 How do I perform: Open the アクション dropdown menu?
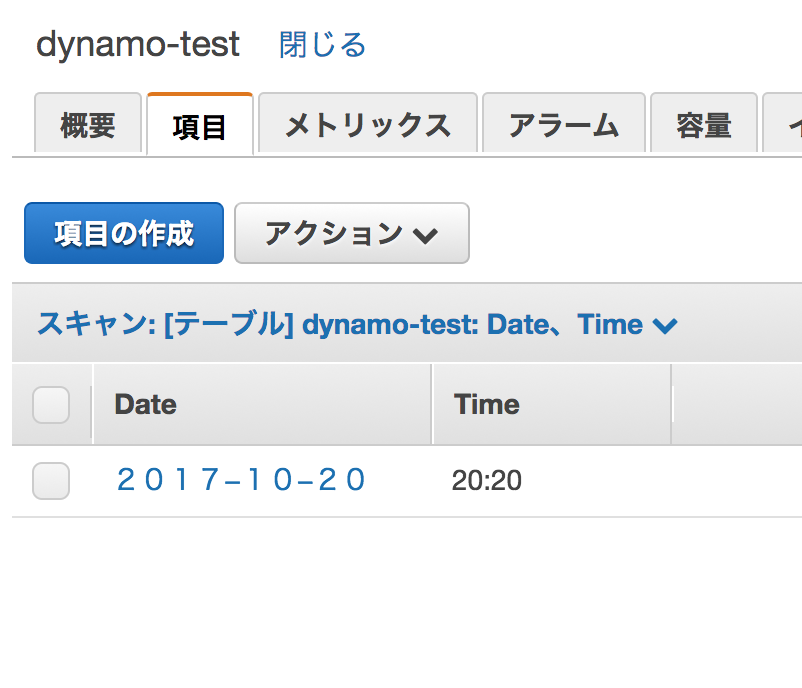(x=352, y=233)
